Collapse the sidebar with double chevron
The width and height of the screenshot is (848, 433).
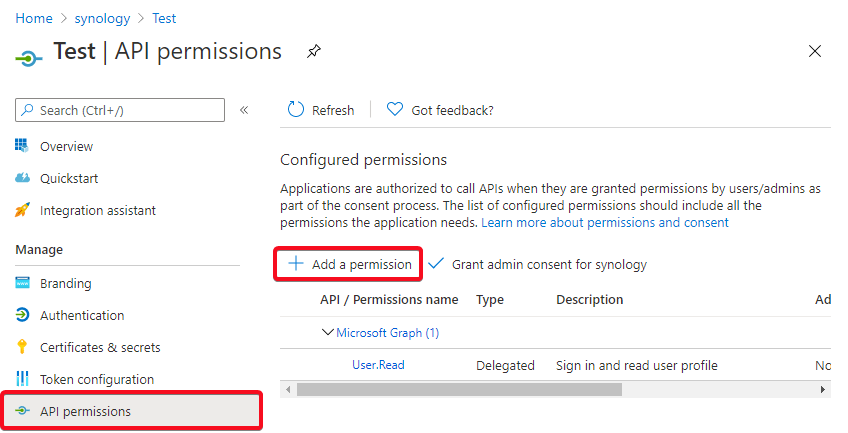point(244,110)
